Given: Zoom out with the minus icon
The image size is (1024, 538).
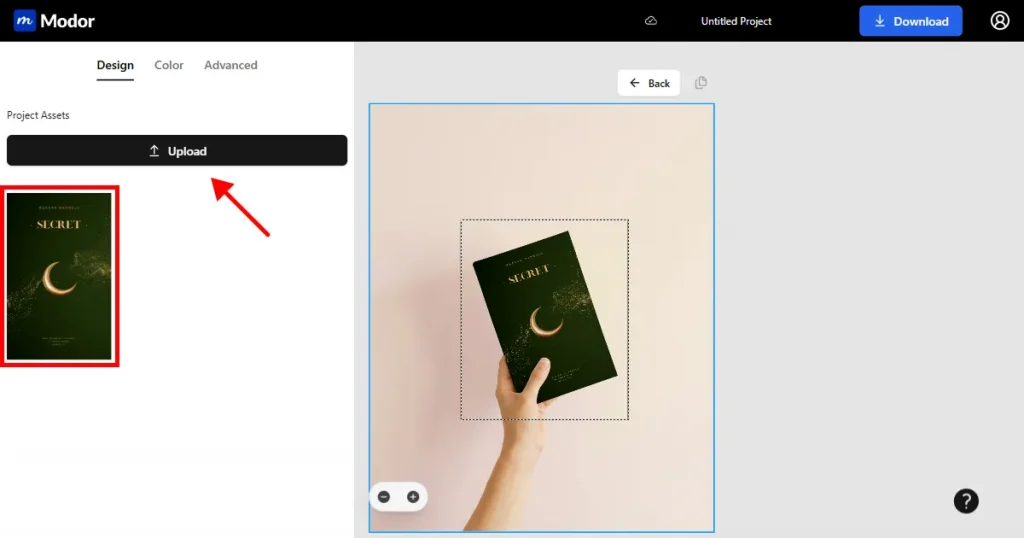Looking at the screenshot, I should point(384,497).
